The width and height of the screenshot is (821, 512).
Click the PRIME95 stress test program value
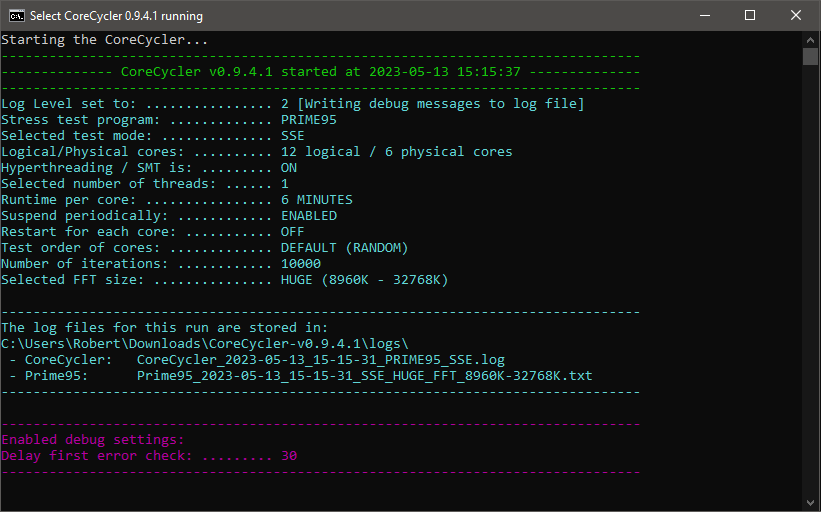[308, 120]
